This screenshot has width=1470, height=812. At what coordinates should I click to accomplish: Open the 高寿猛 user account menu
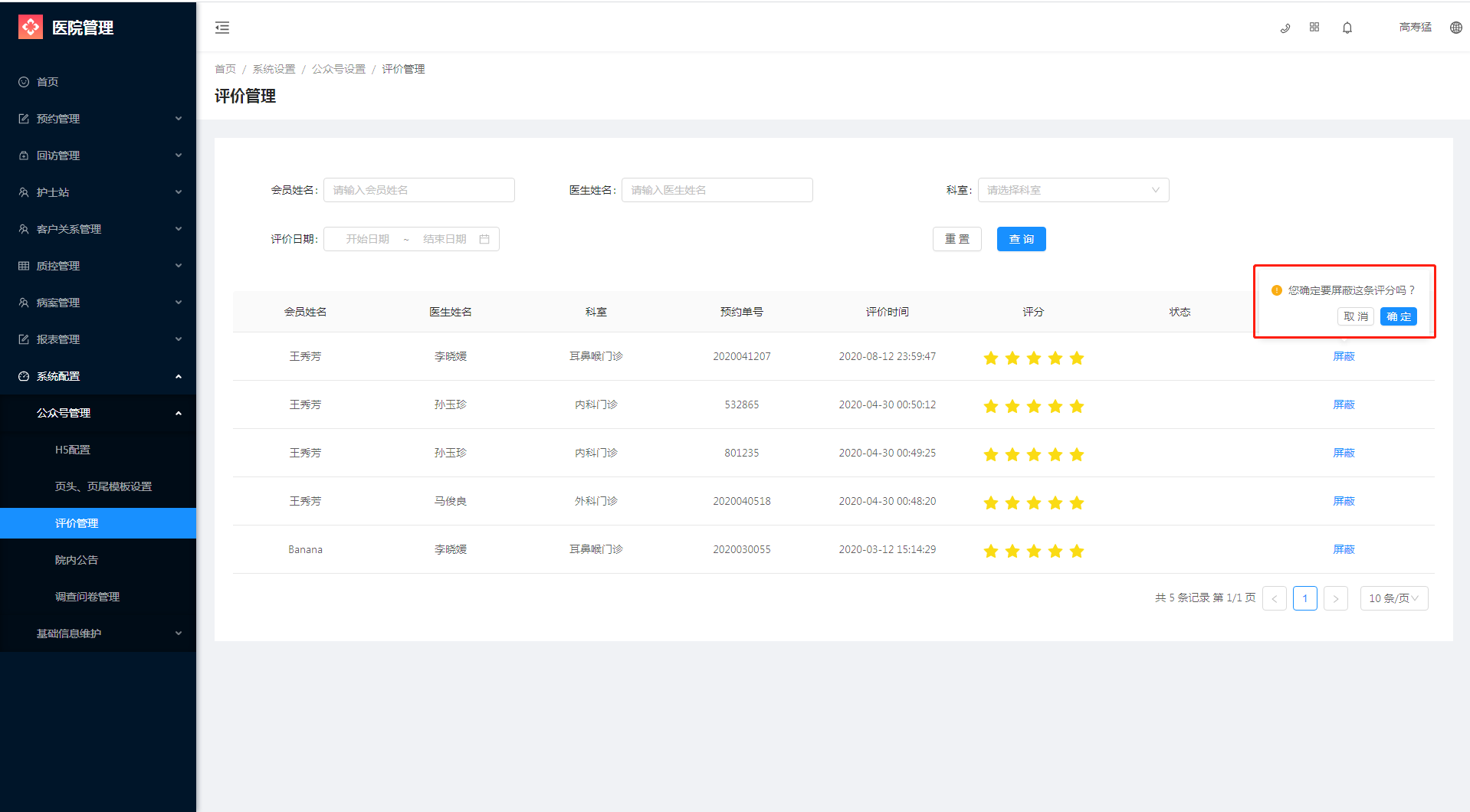[1416, 27]
